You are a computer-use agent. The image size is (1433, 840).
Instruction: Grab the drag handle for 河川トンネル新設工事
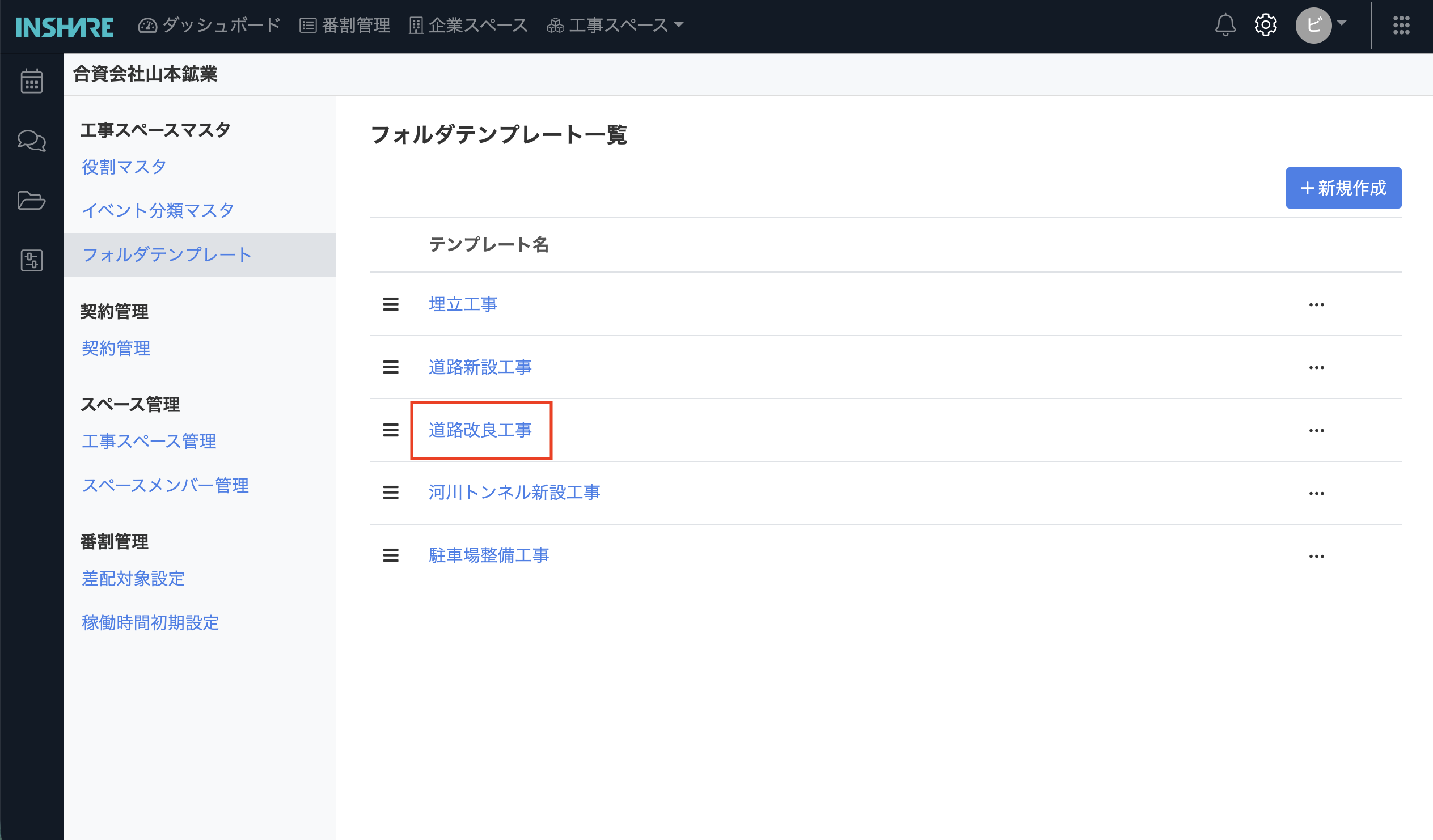click(391, 493)
